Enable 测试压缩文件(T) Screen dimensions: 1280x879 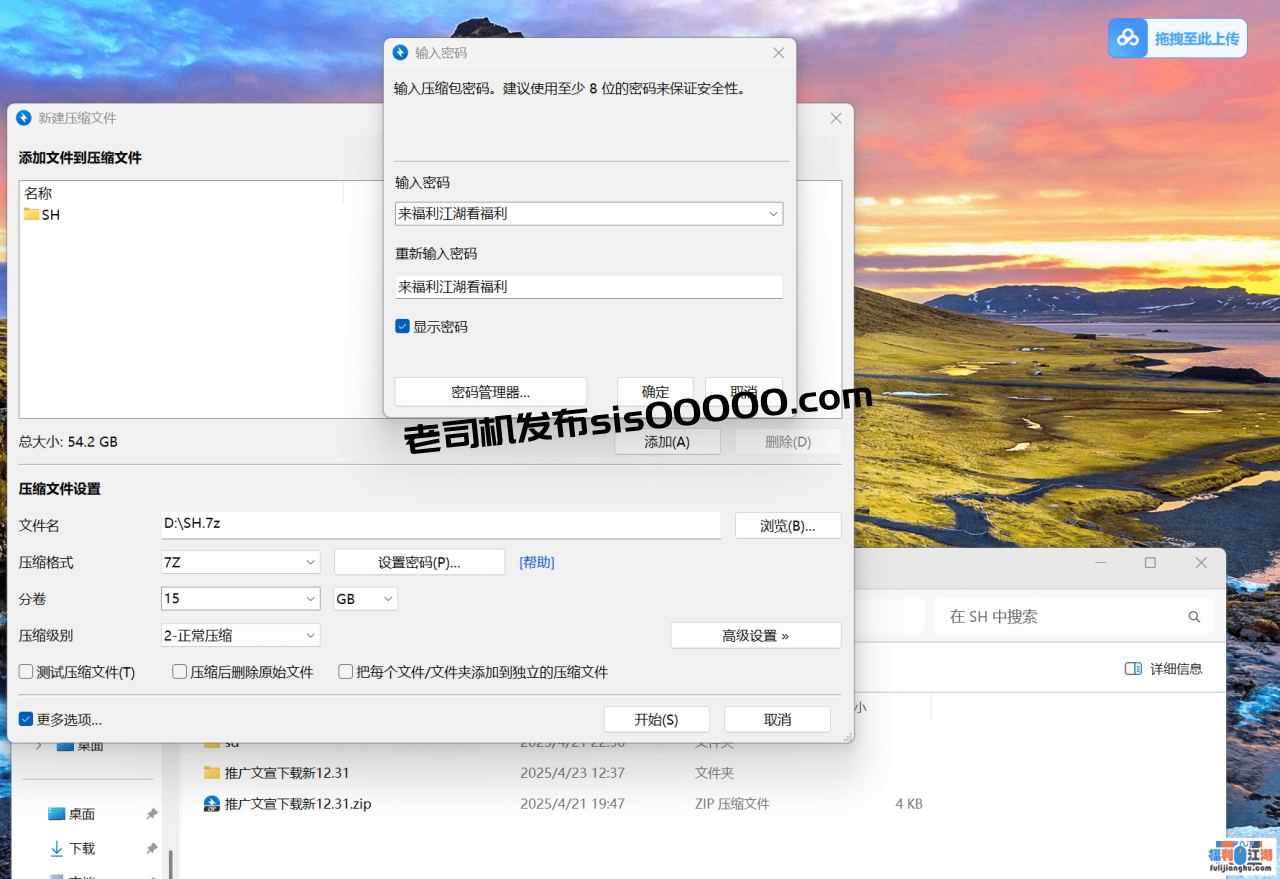pos(25,671)
